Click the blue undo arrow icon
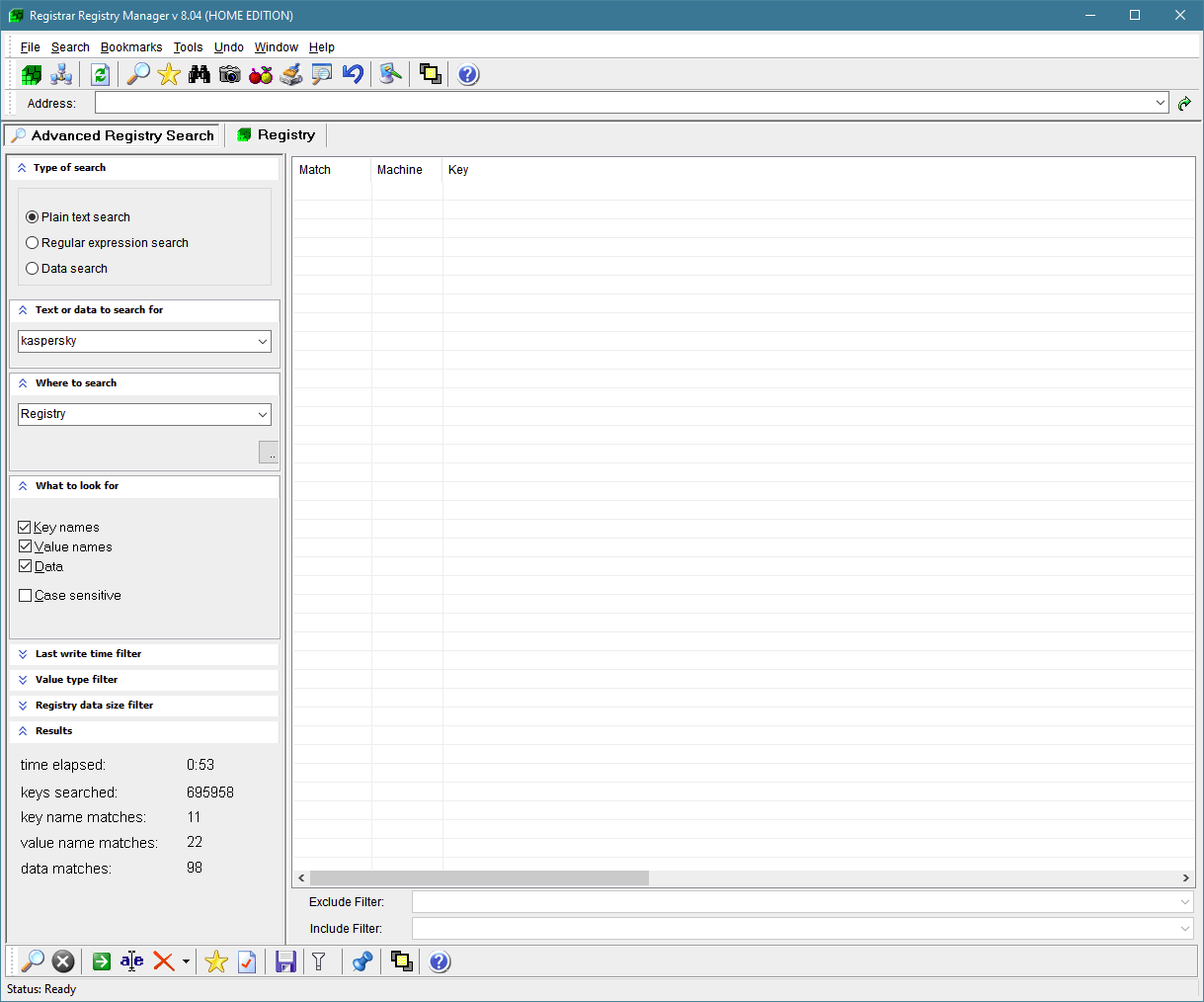Screen dimensions: 1204x1002 click(x=353, y=74)
